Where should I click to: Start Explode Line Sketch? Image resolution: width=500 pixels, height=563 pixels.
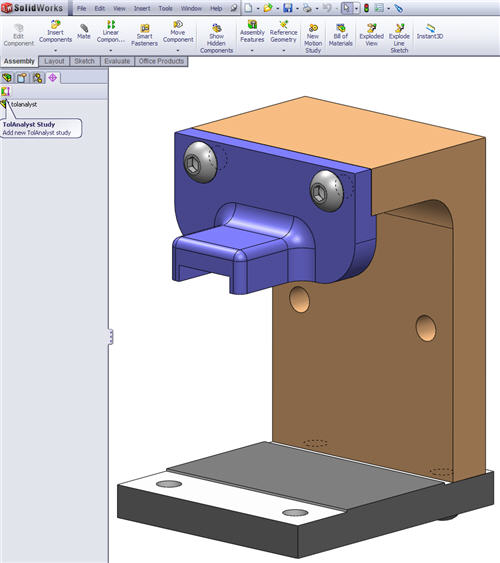[399, 38]
